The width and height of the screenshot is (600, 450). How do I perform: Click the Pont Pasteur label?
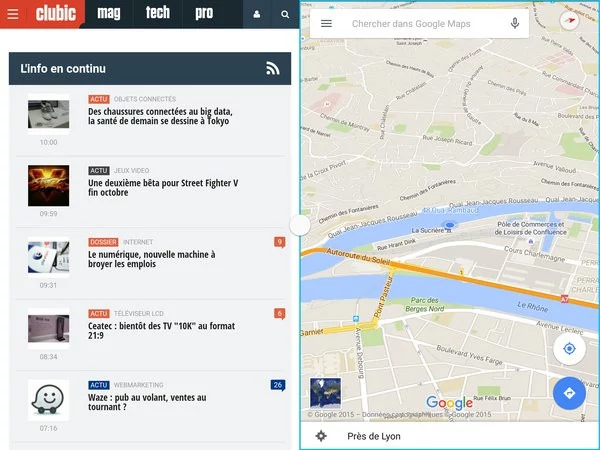point(383,297)
